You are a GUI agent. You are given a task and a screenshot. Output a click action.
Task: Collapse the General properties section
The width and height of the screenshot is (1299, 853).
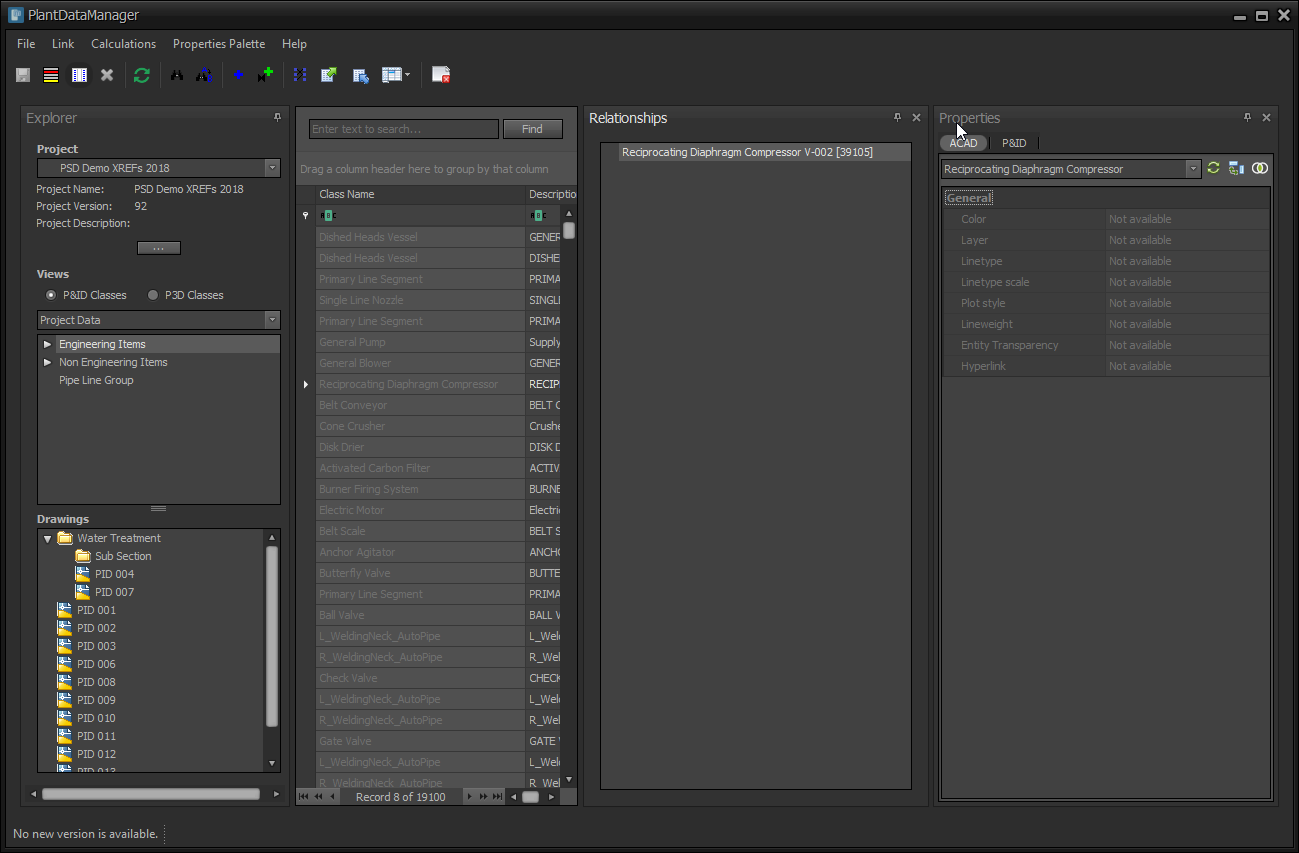point(969,198)
